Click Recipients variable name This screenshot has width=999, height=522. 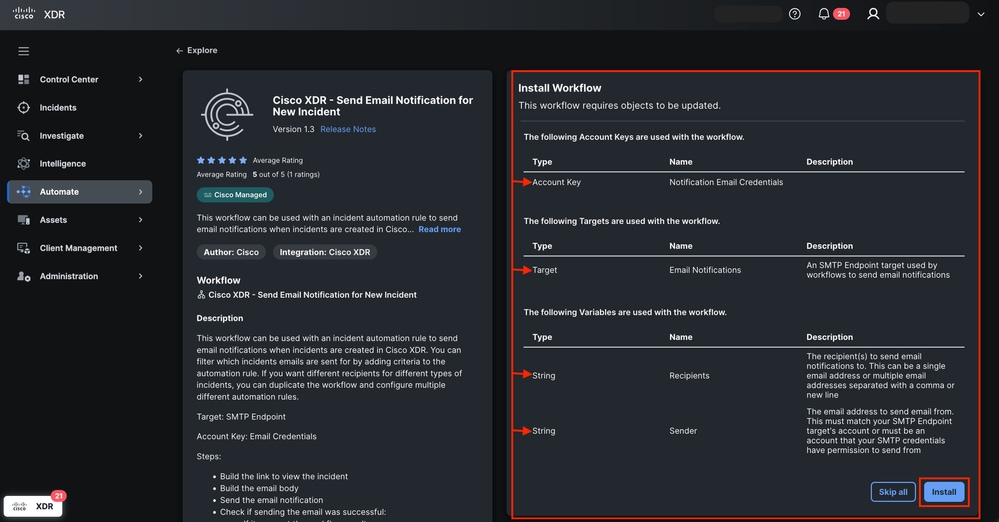pyautogui.click(x=689, y=375)
